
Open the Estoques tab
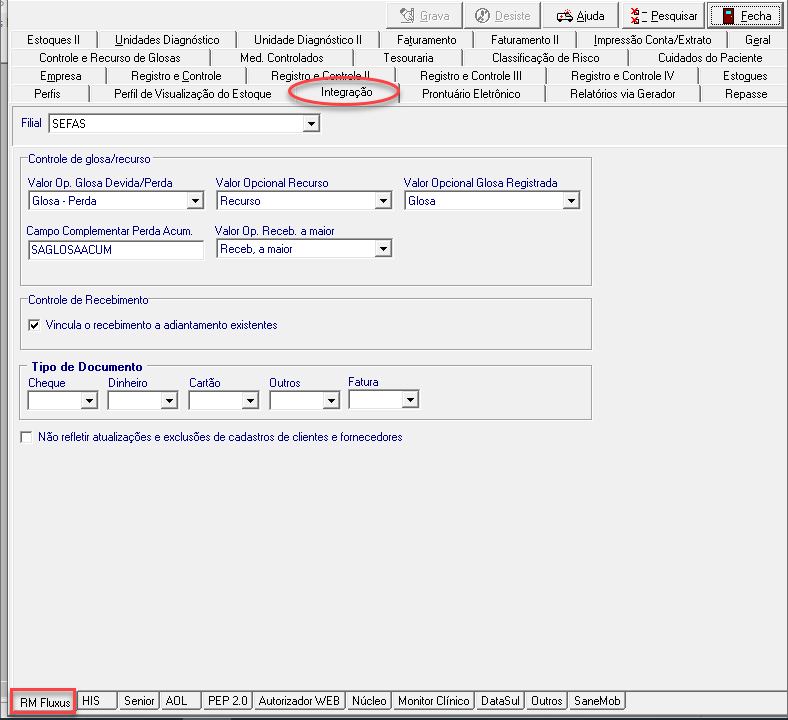click(745, 76)
